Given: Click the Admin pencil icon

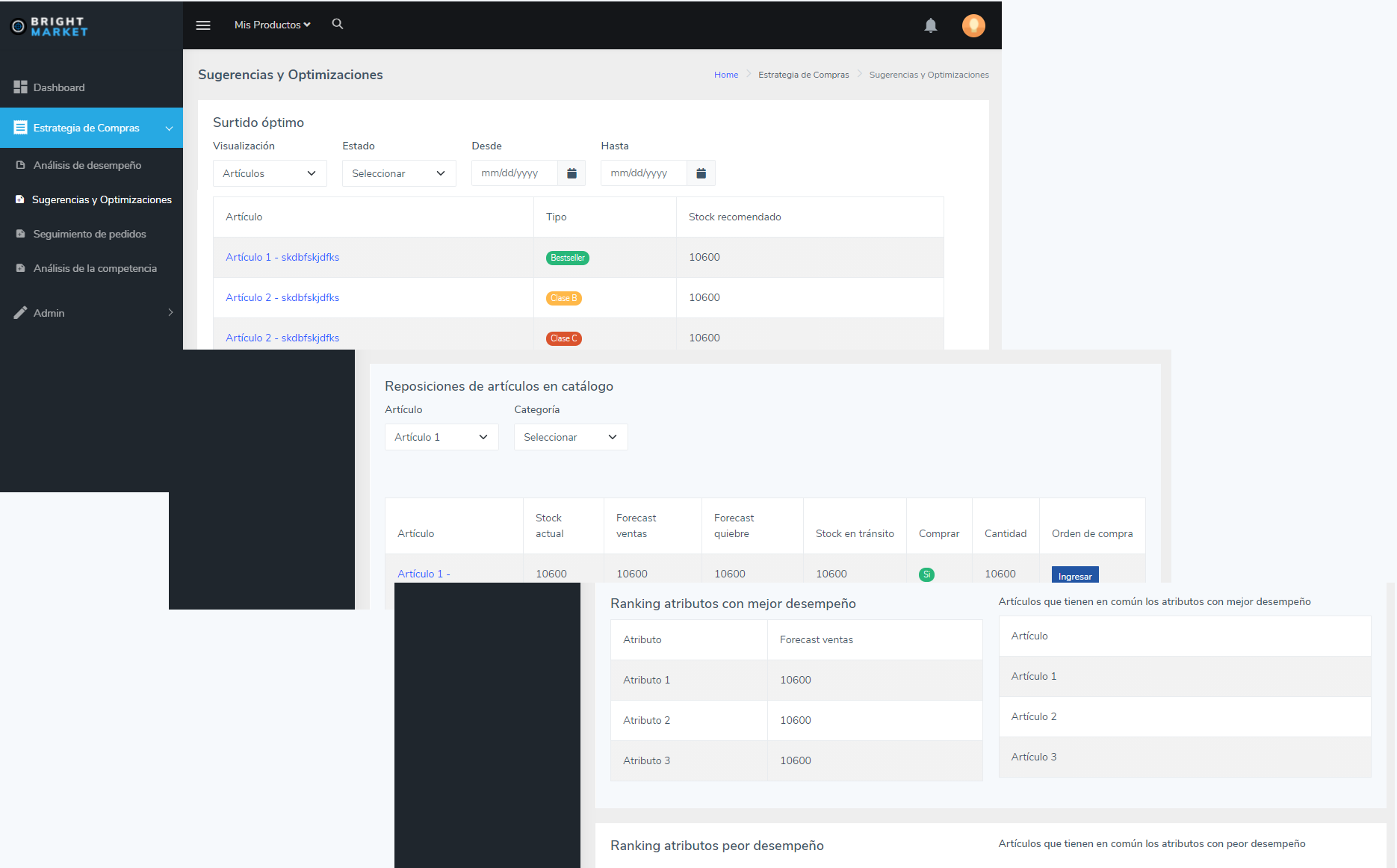Looking at the screenshot, I should (20, 313).
